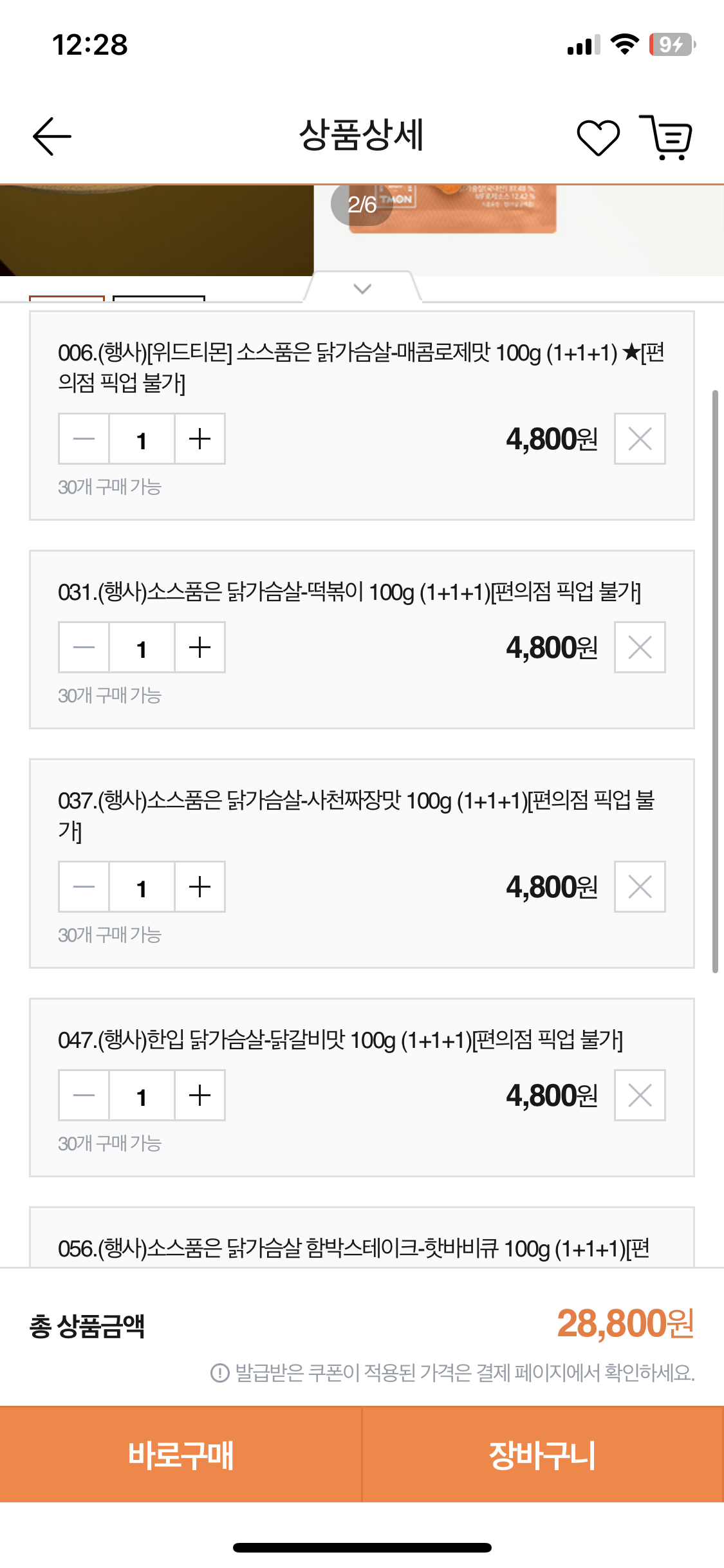Viewport: 724px width, 1568px height.
Task: Decrease quantity of 006 매콤로제맛 item
Action: coord(84,439)
